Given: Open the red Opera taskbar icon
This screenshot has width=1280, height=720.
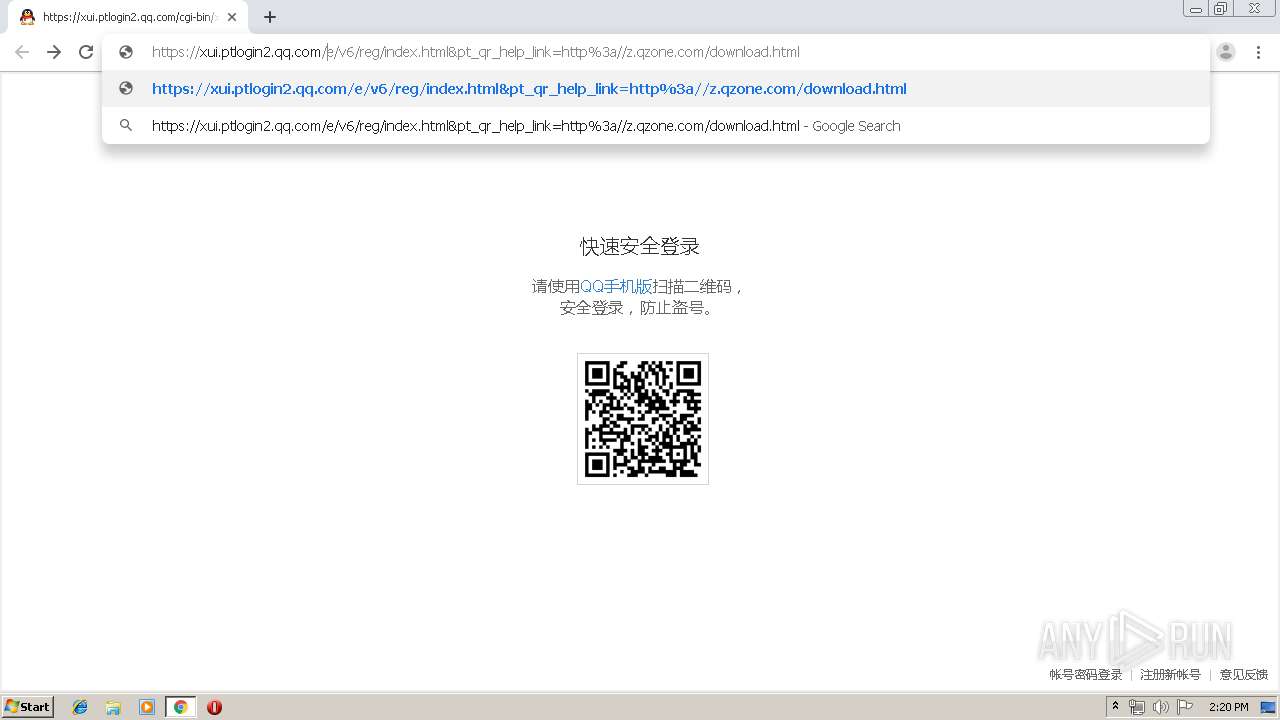Looking at the screenshot, I should point(214,707).
